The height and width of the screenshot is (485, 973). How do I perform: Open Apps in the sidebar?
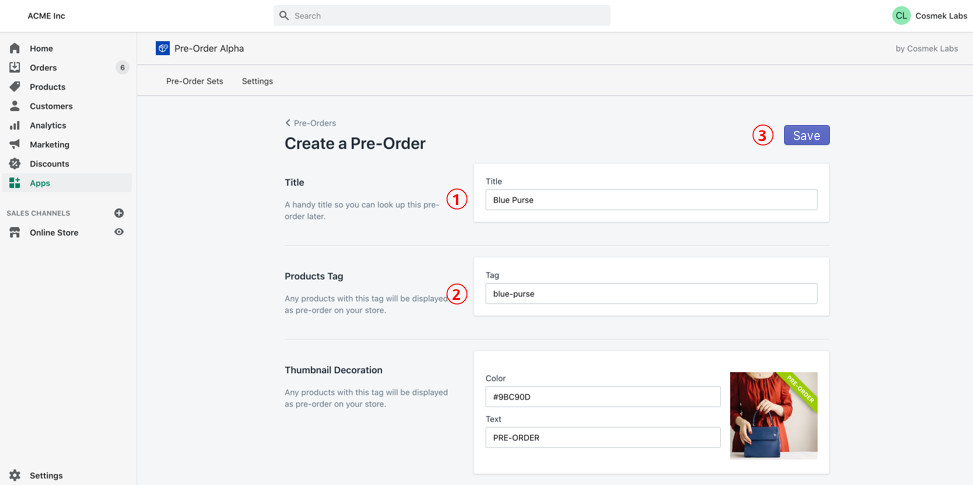[x=40, y=183]
